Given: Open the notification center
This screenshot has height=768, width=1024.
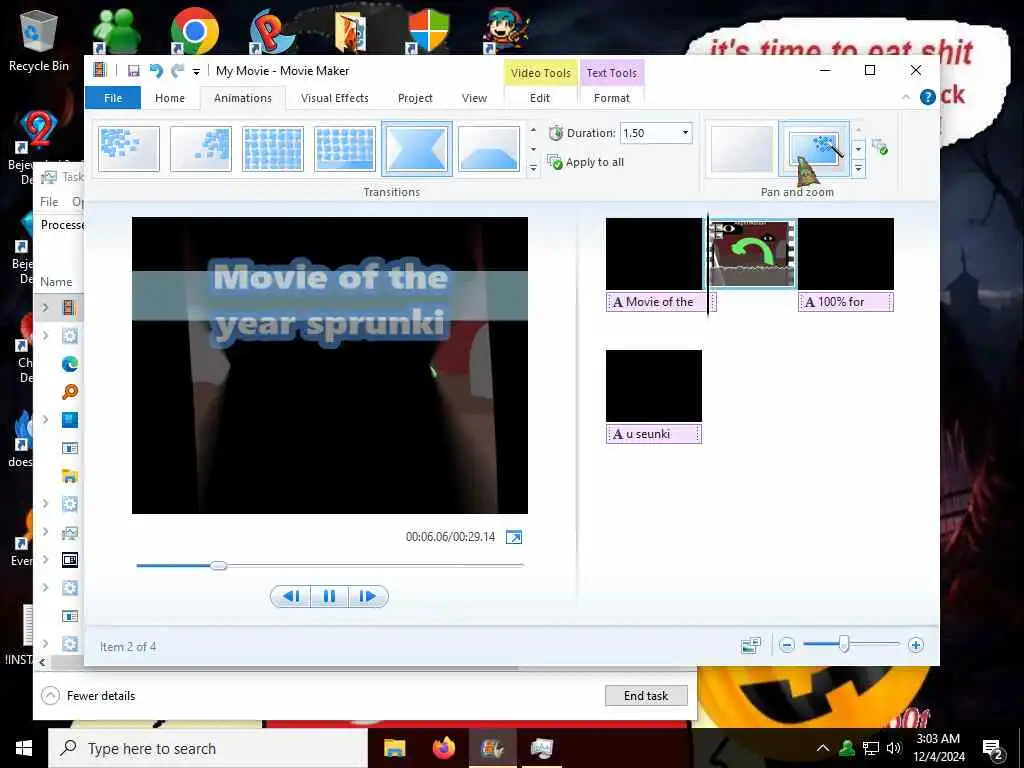Looking at the screenshot, I should 993,749.
